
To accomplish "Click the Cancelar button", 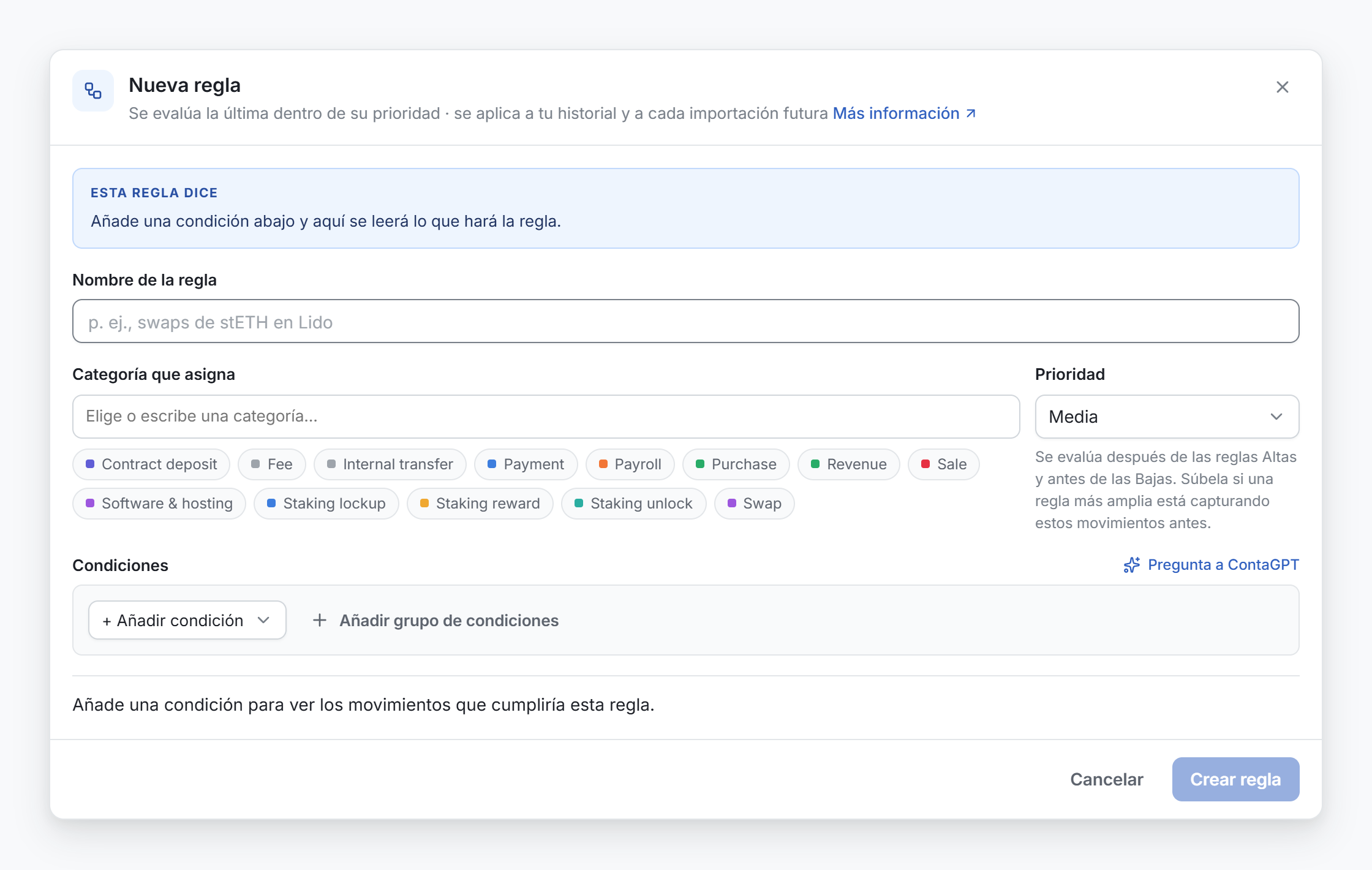I will click(x=1107, y=779).
